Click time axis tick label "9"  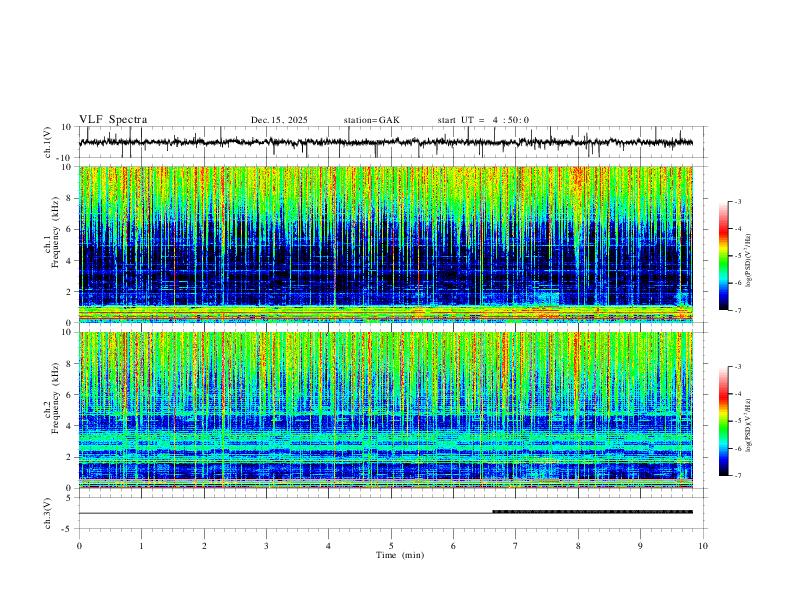pyautogui.click(x=640, y=546)
